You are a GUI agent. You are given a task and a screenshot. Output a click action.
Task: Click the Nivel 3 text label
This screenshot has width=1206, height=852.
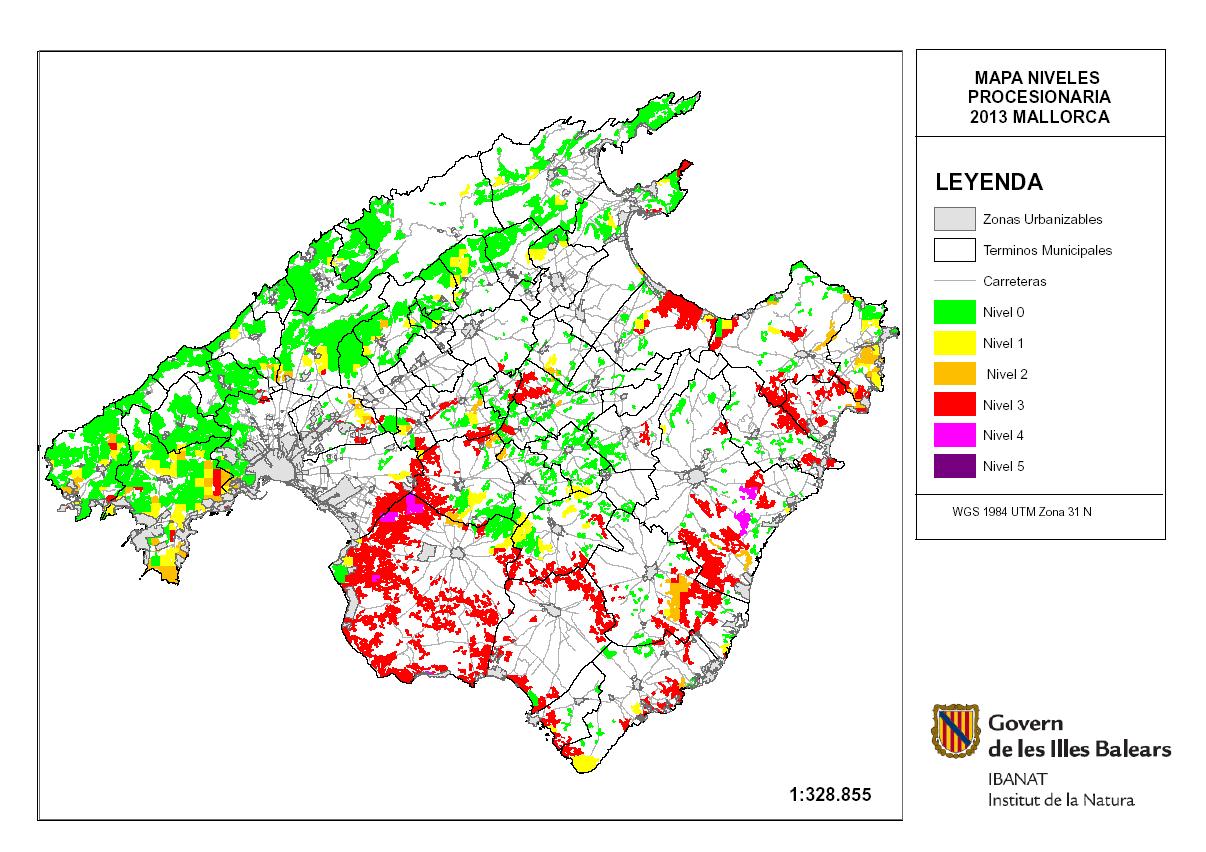tap(1003, 405)
